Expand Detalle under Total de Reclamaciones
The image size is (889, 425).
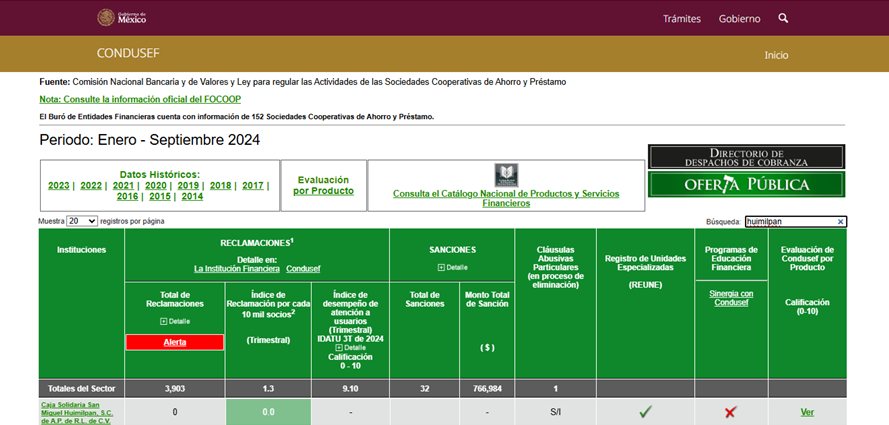point(174,321)
